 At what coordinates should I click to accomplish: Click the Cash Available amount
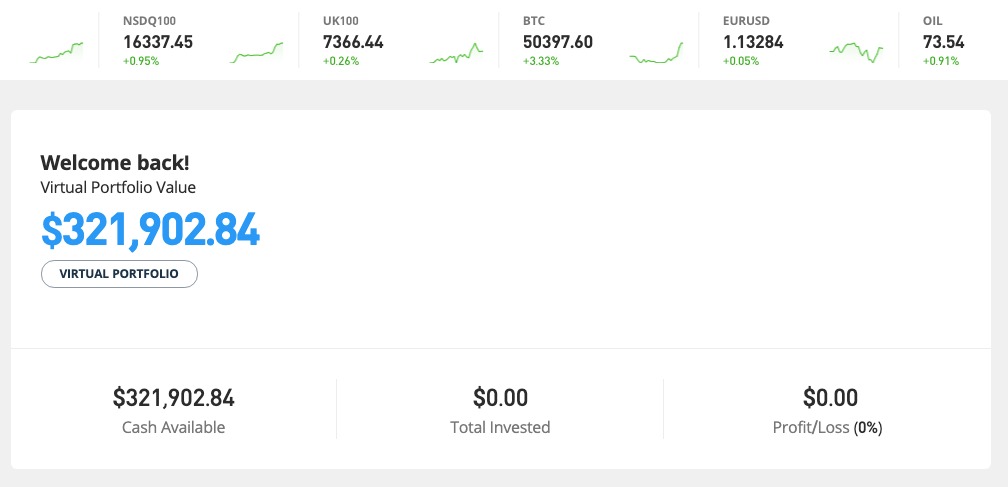coord(174,398)
